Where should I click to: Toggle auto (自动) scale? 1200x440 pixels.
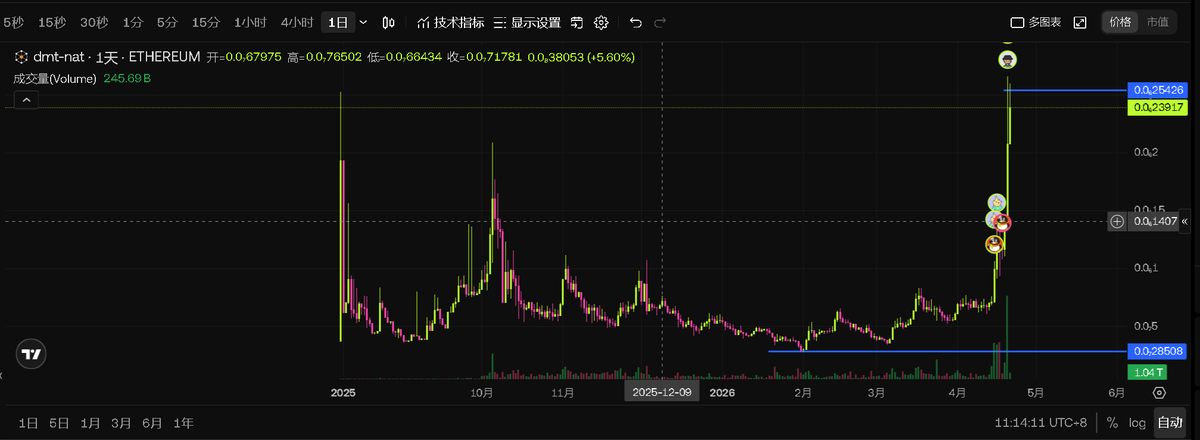coord(1168,423)
